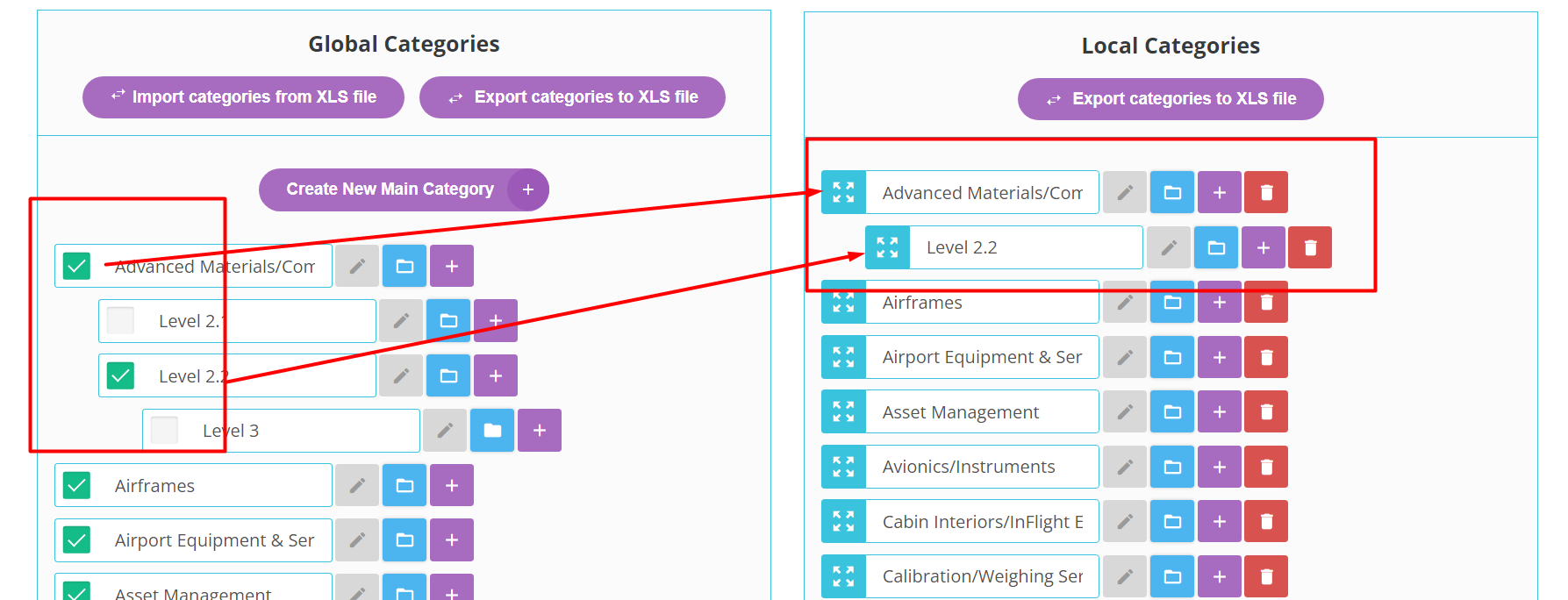This screenshot has width=1568, height=600.
Task: Export Local Categories to XLS file
Action: [x=1171, y=99]
